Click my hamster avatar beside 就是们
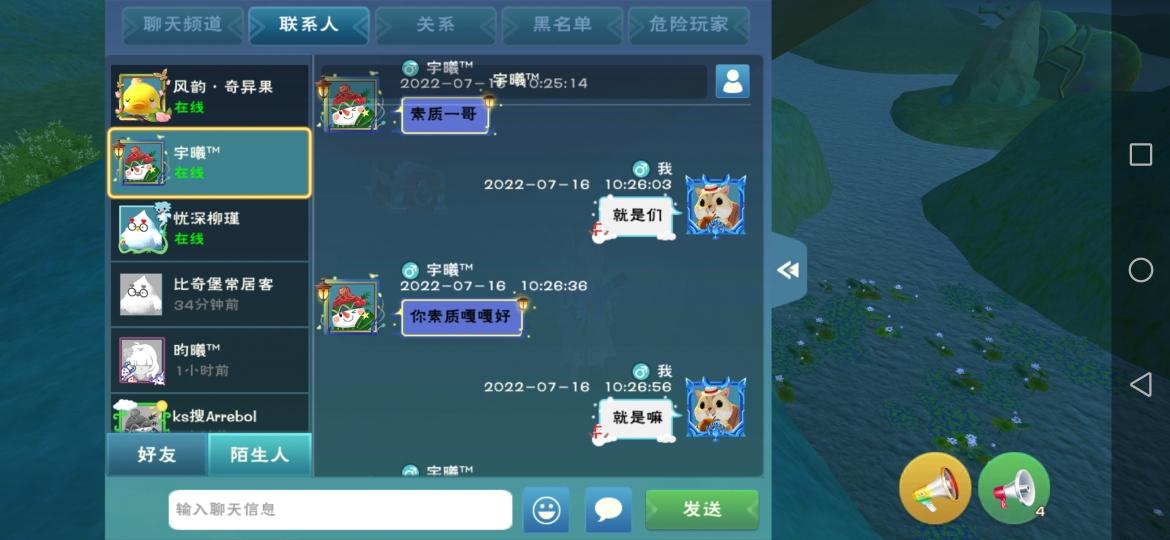The image size is (1170, 540). click(716, 206)
